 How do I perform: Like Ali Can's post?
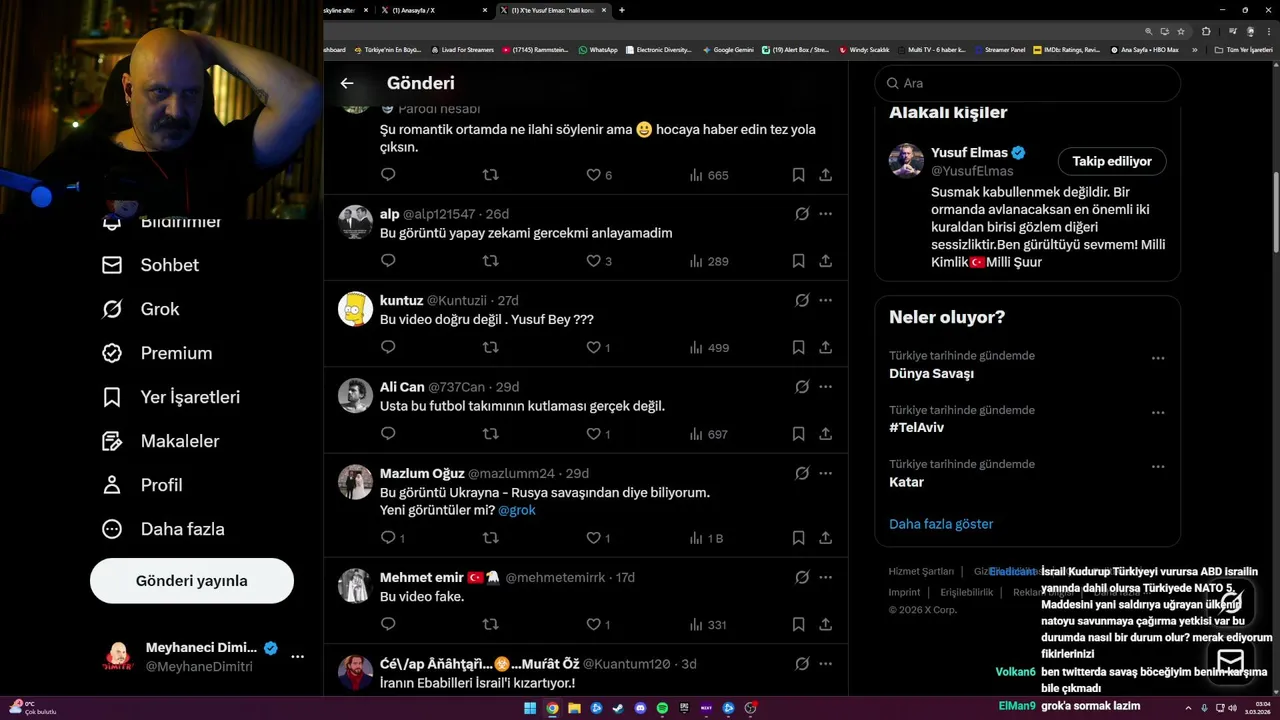pos(598,434)
